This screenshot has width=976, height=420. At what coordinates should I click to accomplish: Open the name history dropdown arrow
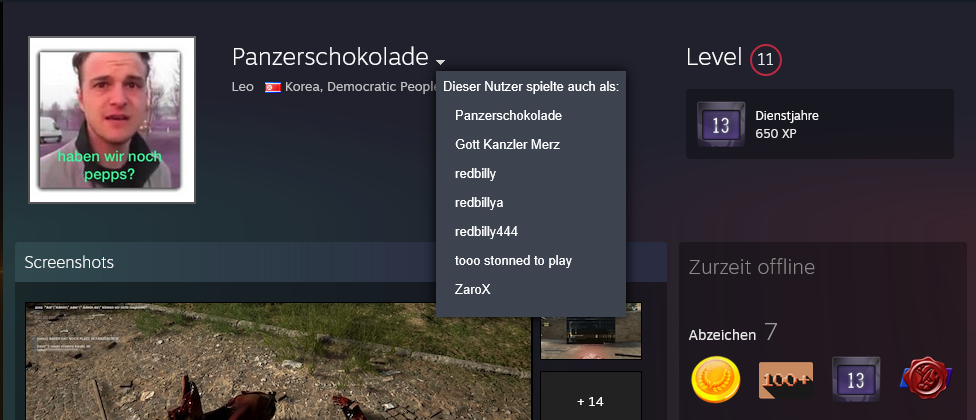point(441,62)
